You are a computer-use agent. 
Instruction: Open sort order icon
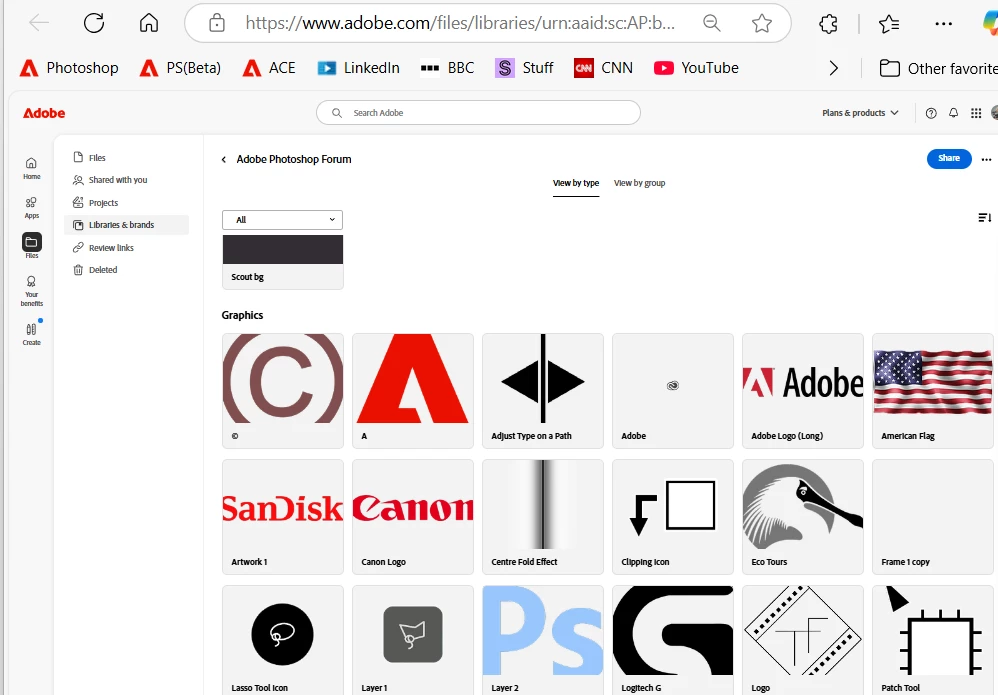click(x=985, y=218)
